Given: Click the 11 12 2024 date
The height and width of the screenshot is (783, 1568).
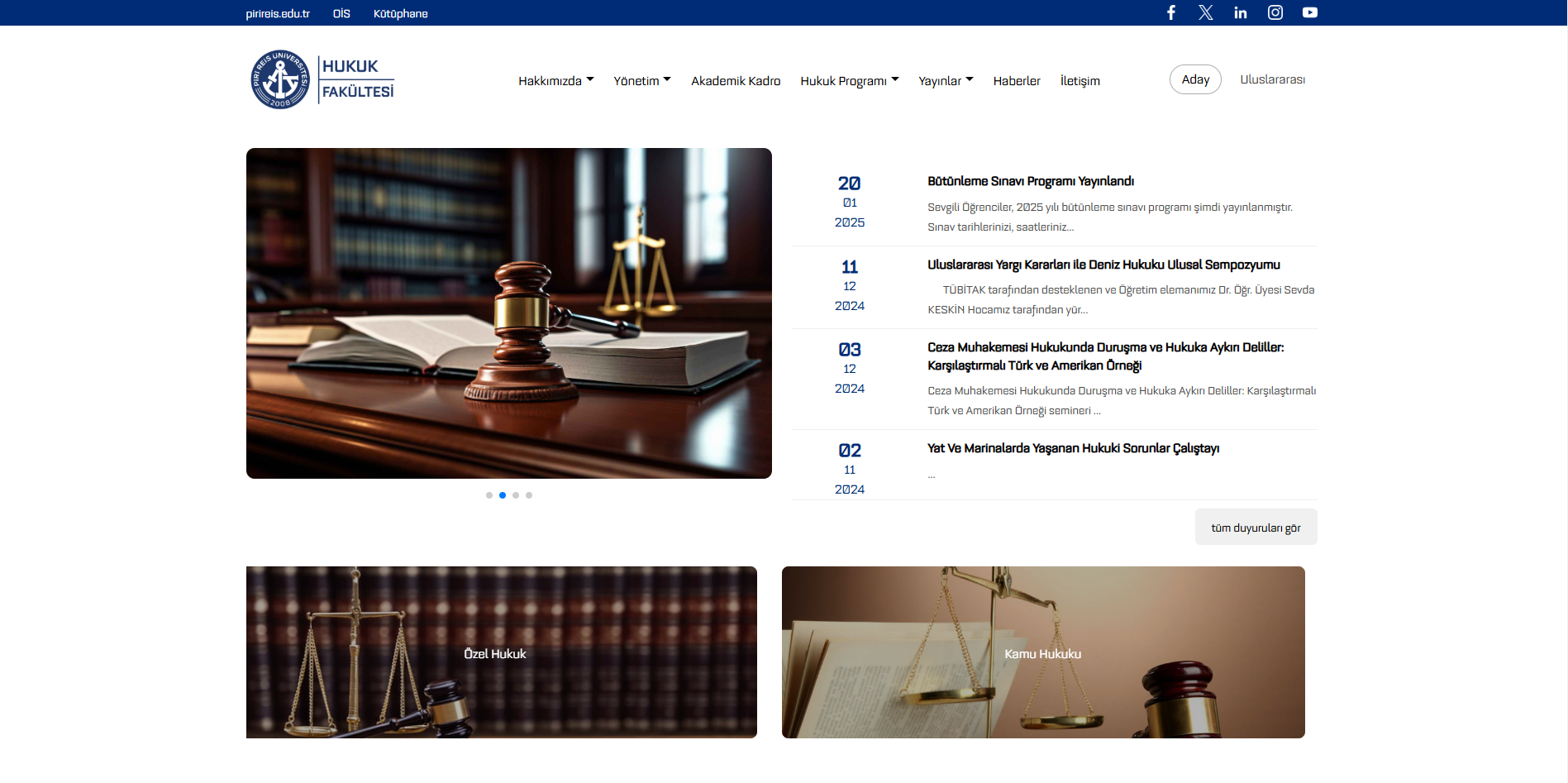Looking at the screenshot, I should [850, 286].
